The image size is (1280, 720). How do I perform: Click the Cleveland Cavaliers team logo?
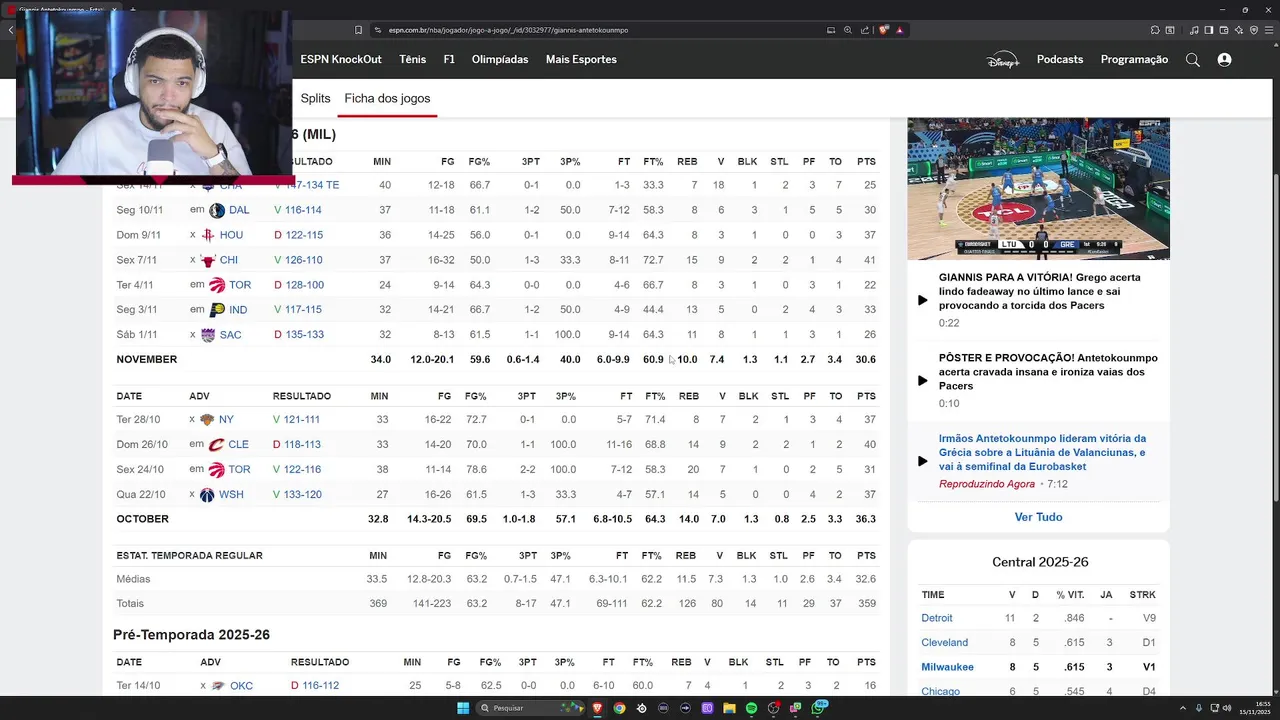click(216, 445)
